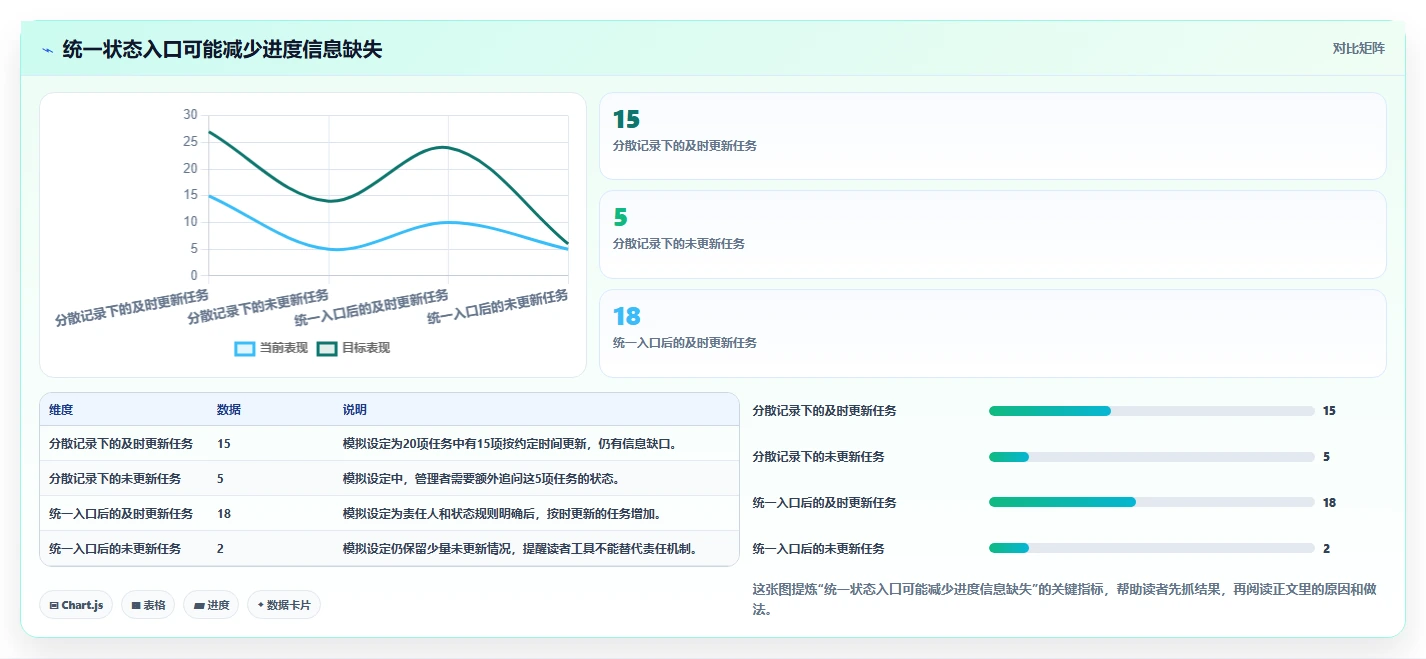Click the lightning icon beside the title
1426x659 pixels.
pos(48,50)
